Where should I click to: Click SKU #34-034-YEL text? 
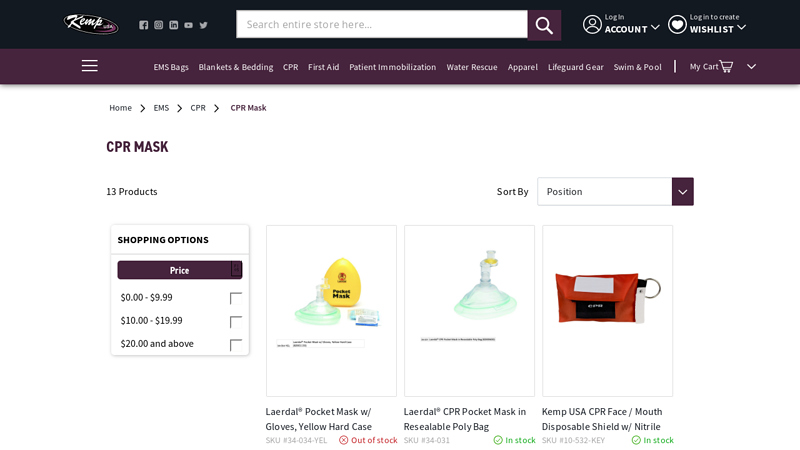(x=296, y=440)
